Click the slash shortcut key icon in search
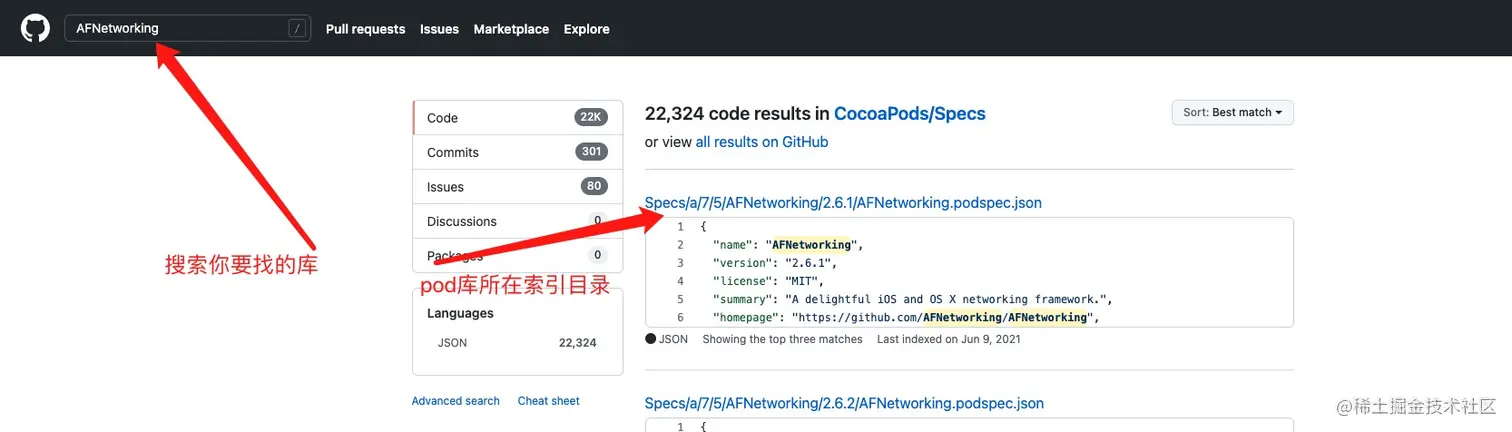The image size is (1512, 432). point(297,29)
